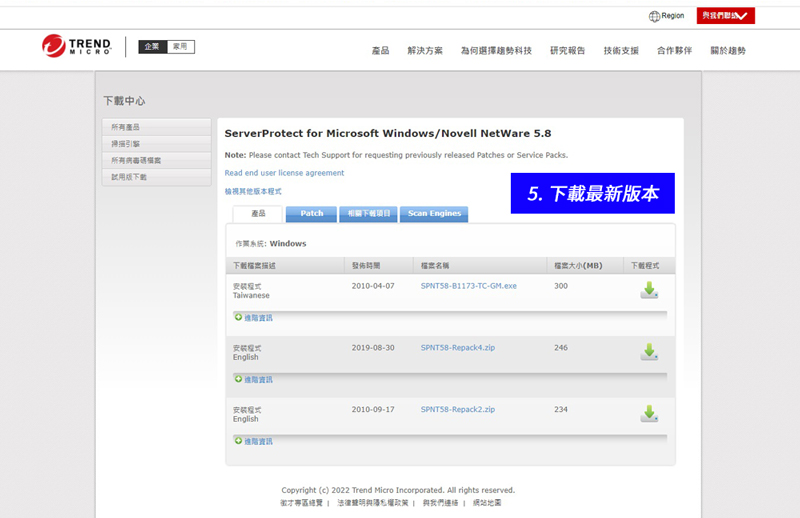
Task: Click the date 2019-08-30
Action: tap(373, 348)
